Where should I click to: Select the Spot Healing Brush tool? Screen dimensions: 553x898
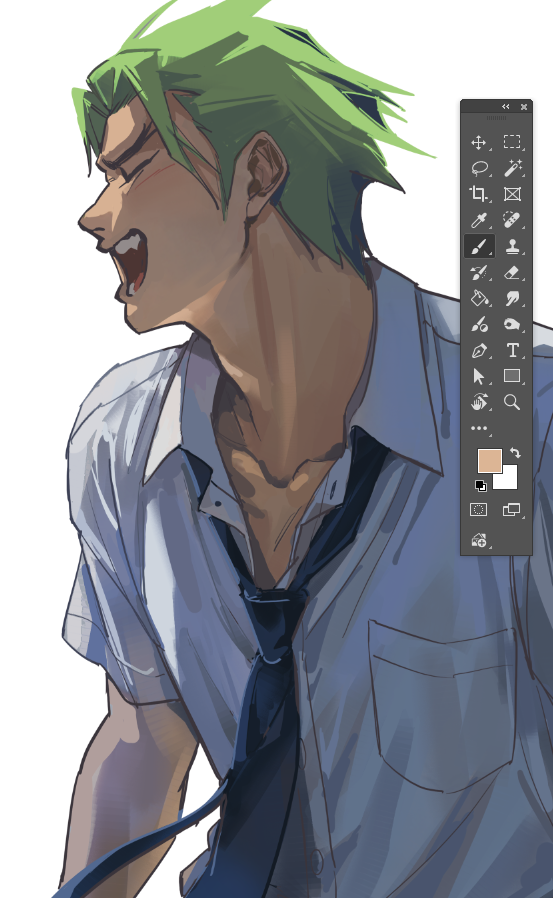pyautogui.click(x=512, y=220)
